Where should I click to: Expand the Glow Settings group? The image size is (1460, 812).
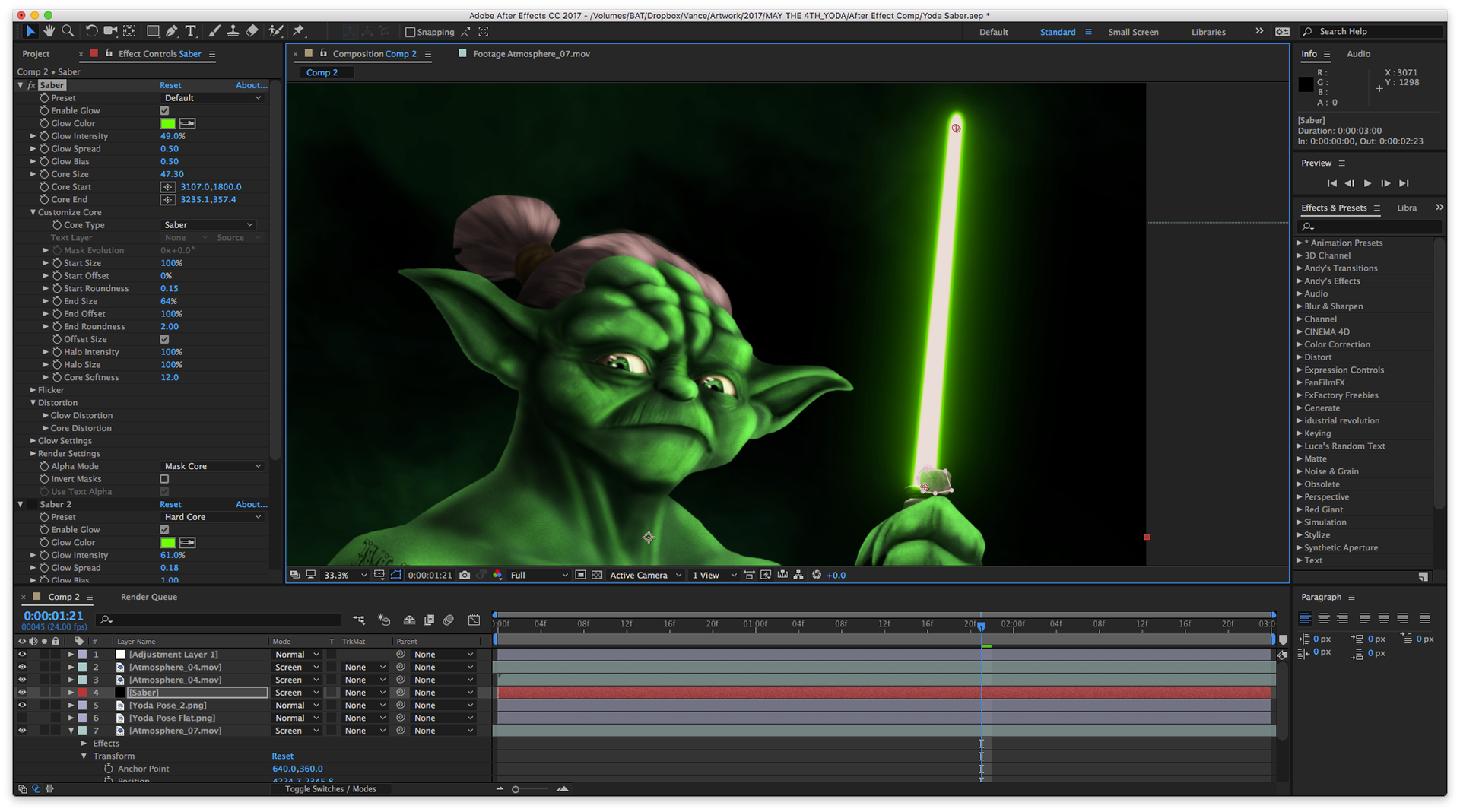pos(33,441)
